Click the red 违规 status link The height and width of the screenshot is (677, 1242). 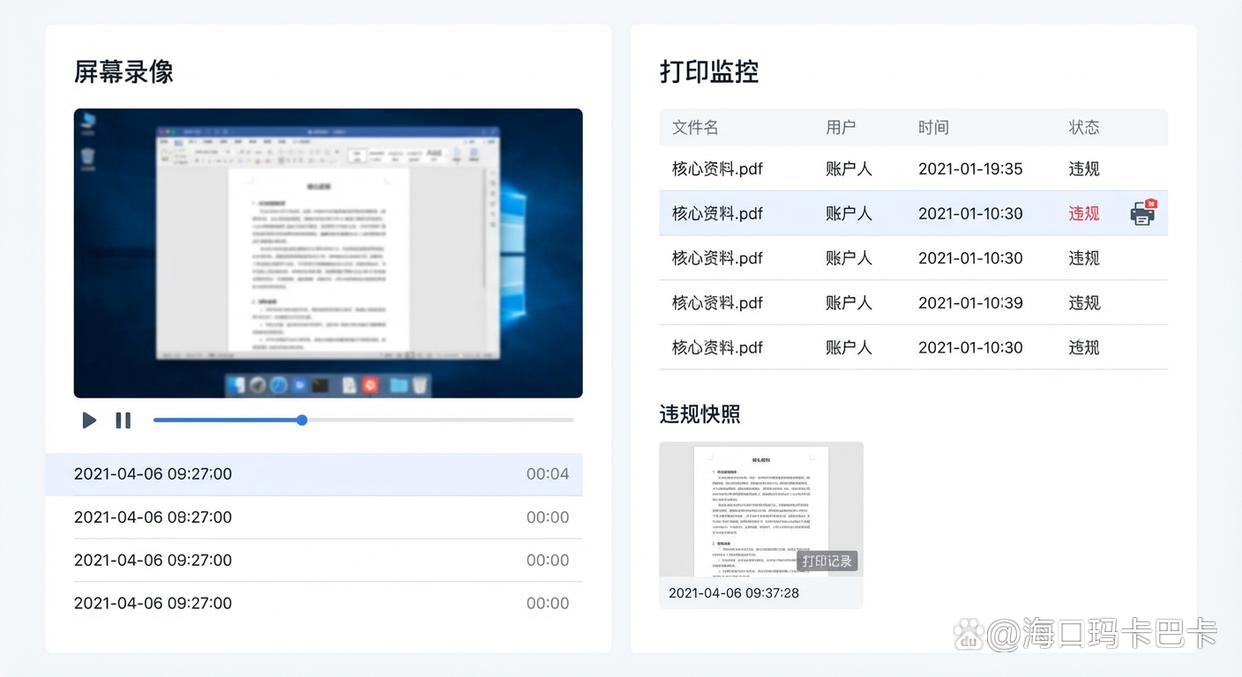pos(1083,213)
